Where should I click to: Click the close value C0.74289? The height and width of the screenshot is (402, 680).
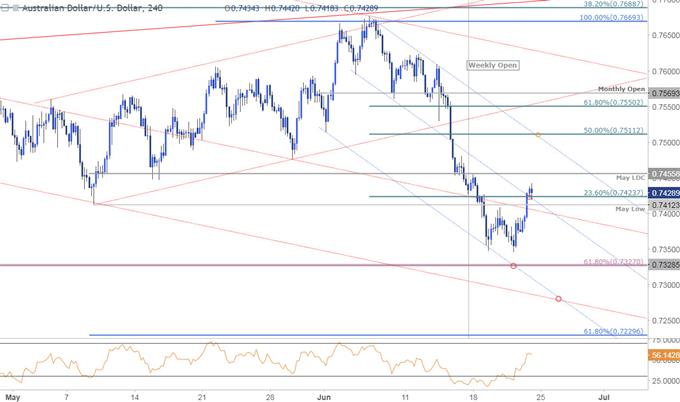click(360, 8)
